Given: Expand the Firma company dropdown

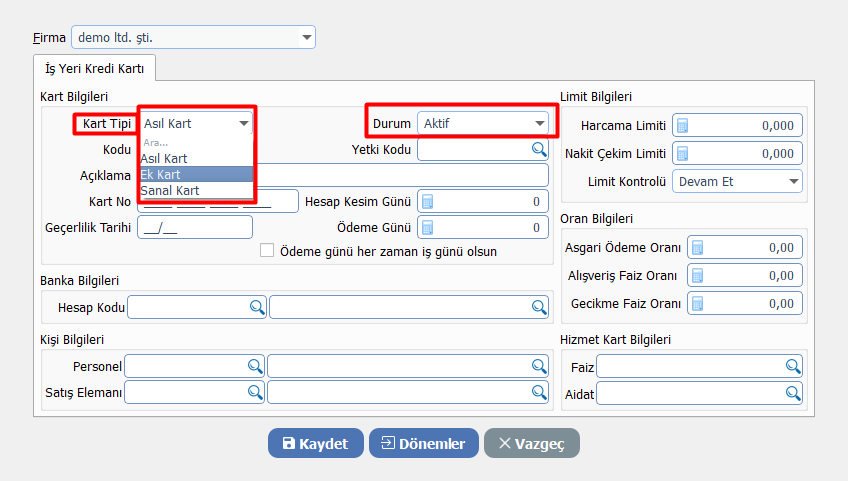Looking at the screenshot, I should [306, 39].
